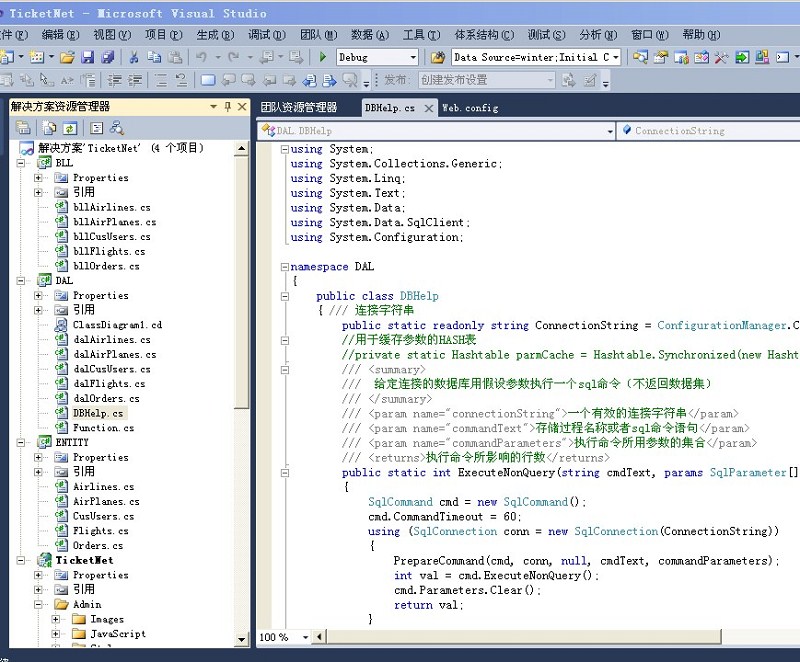Viewport: 800px width, 662px height.
Task: Open Solution Explorer from toolbar icon
Action: [640, 57]
